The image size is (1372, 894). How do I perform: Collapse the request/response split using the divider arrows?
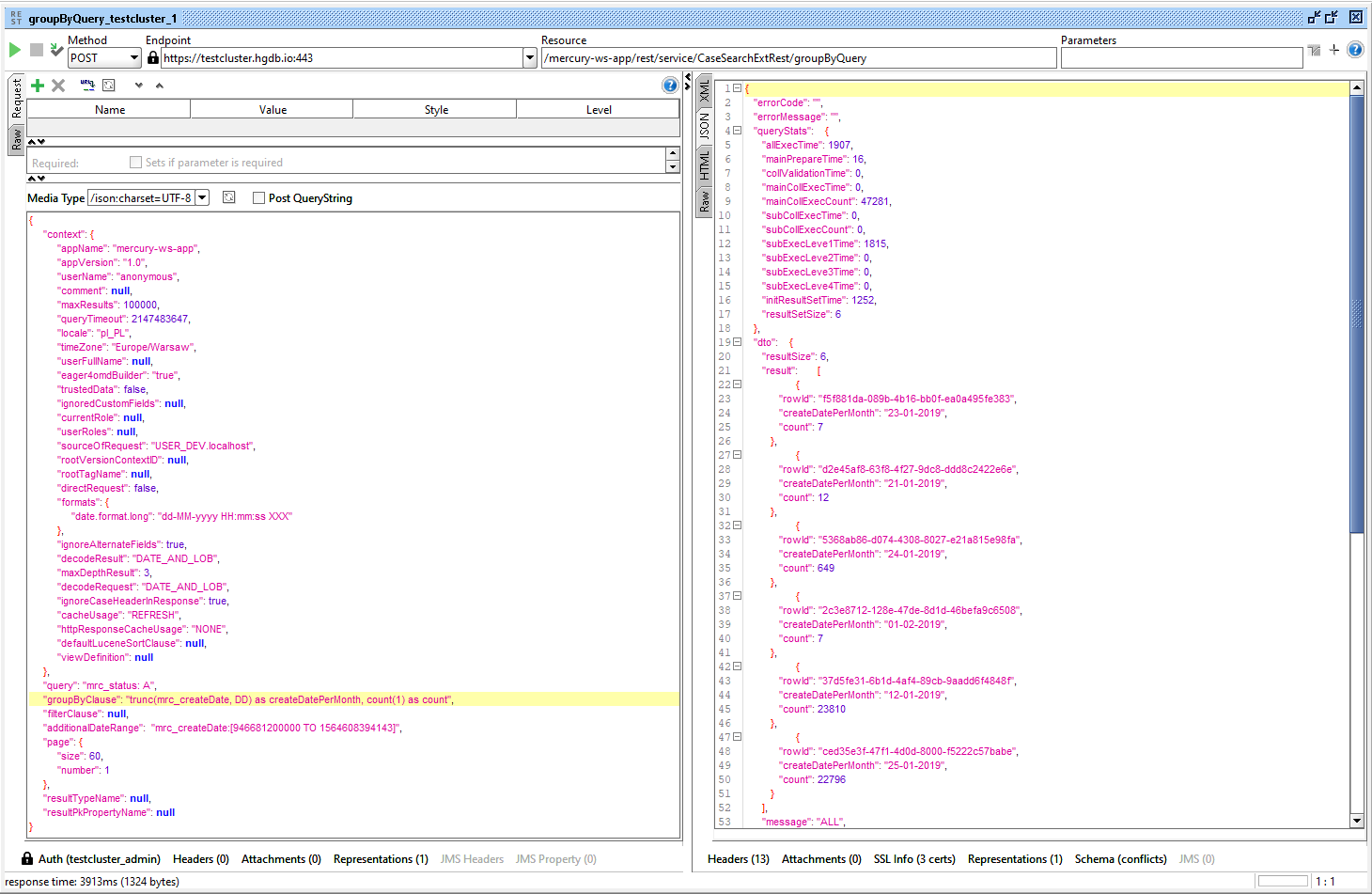click(688, 82)
